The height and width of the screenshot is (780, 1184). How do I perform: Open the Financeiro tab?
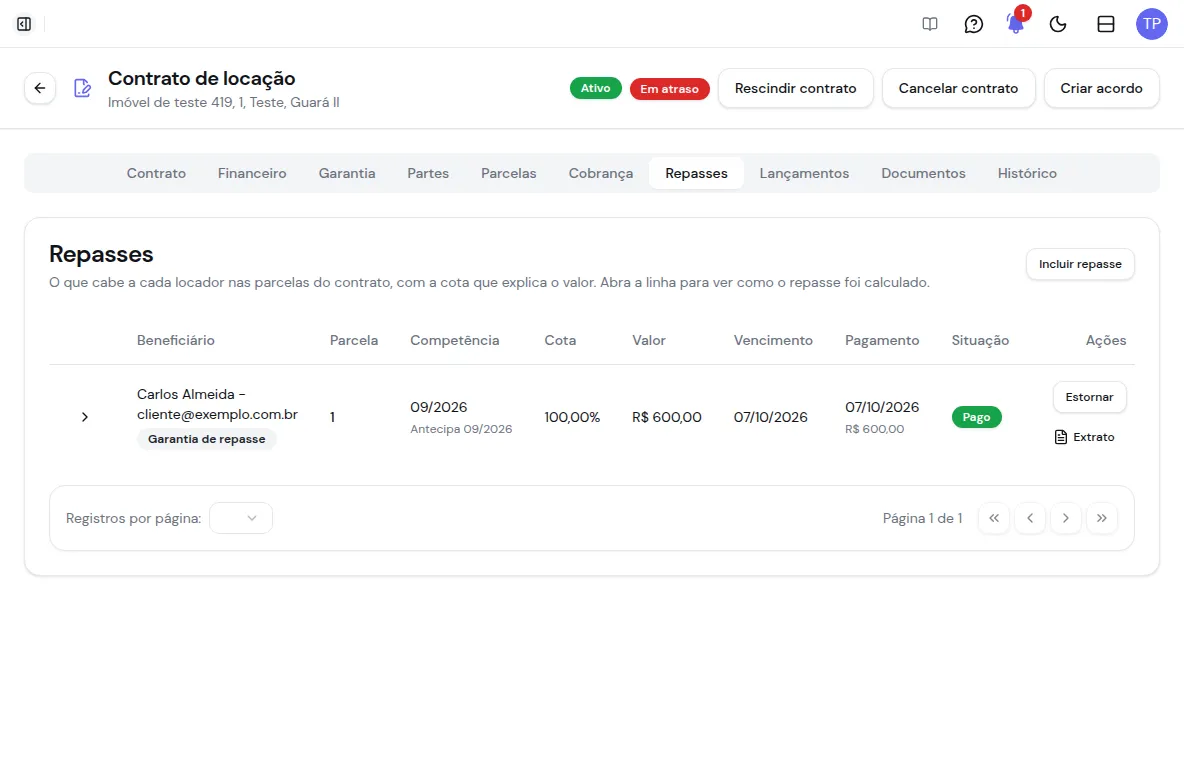click(x=252, y=173)
